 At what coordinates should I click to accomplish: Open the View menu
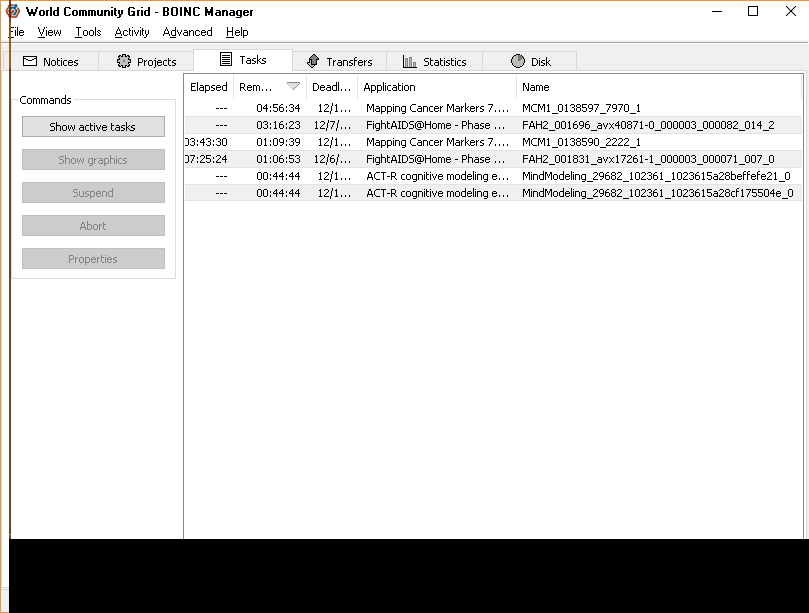[x=50, y=32]
